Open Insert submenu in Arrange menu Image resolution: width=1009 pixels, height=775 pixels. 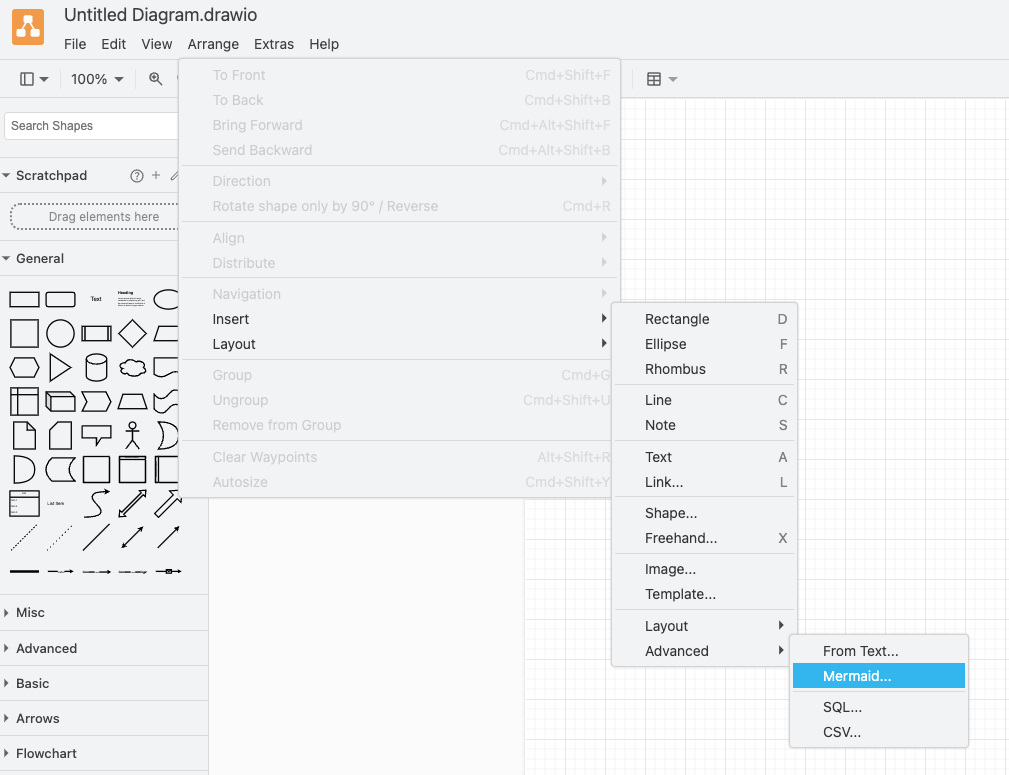pos(399,319)
